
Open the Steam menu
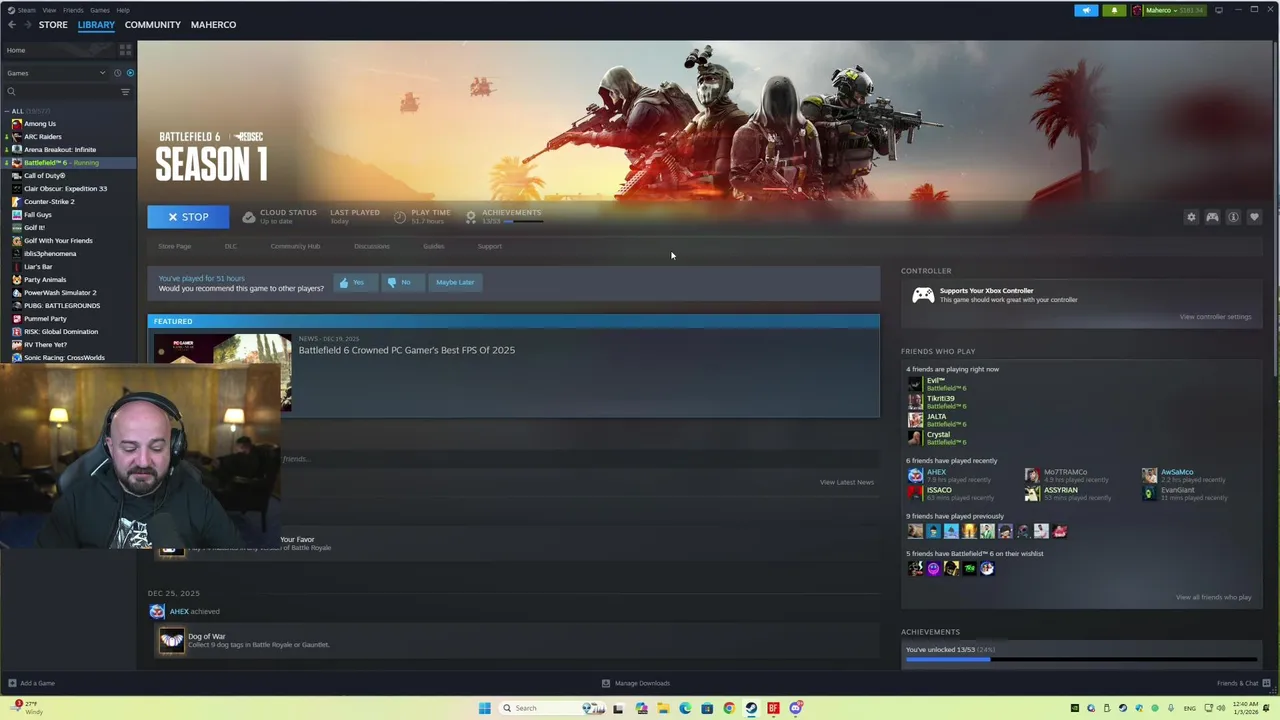coord(28,10)
